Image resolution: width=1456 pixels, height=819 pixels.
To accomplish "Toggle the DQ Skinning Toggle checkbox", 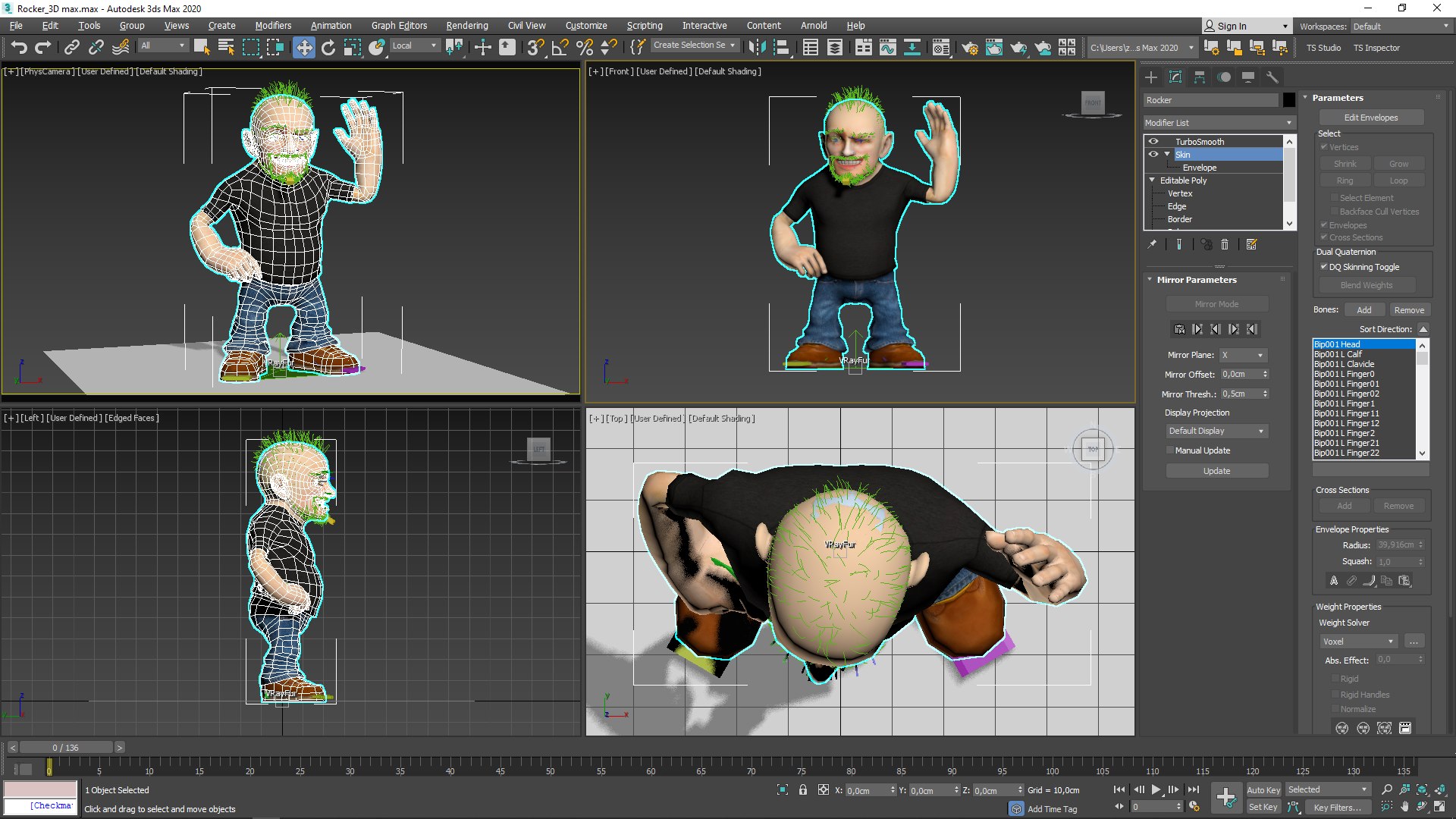I will 1324,267.
